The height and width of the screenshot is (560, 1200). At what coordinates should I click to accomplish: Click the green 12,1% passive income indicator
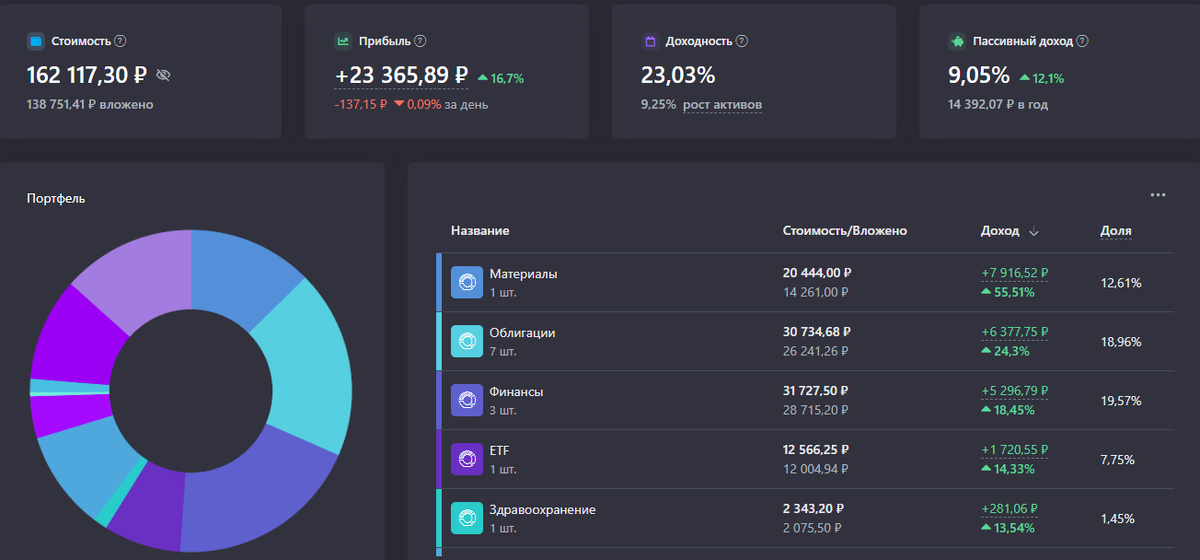coord(1042,78)
